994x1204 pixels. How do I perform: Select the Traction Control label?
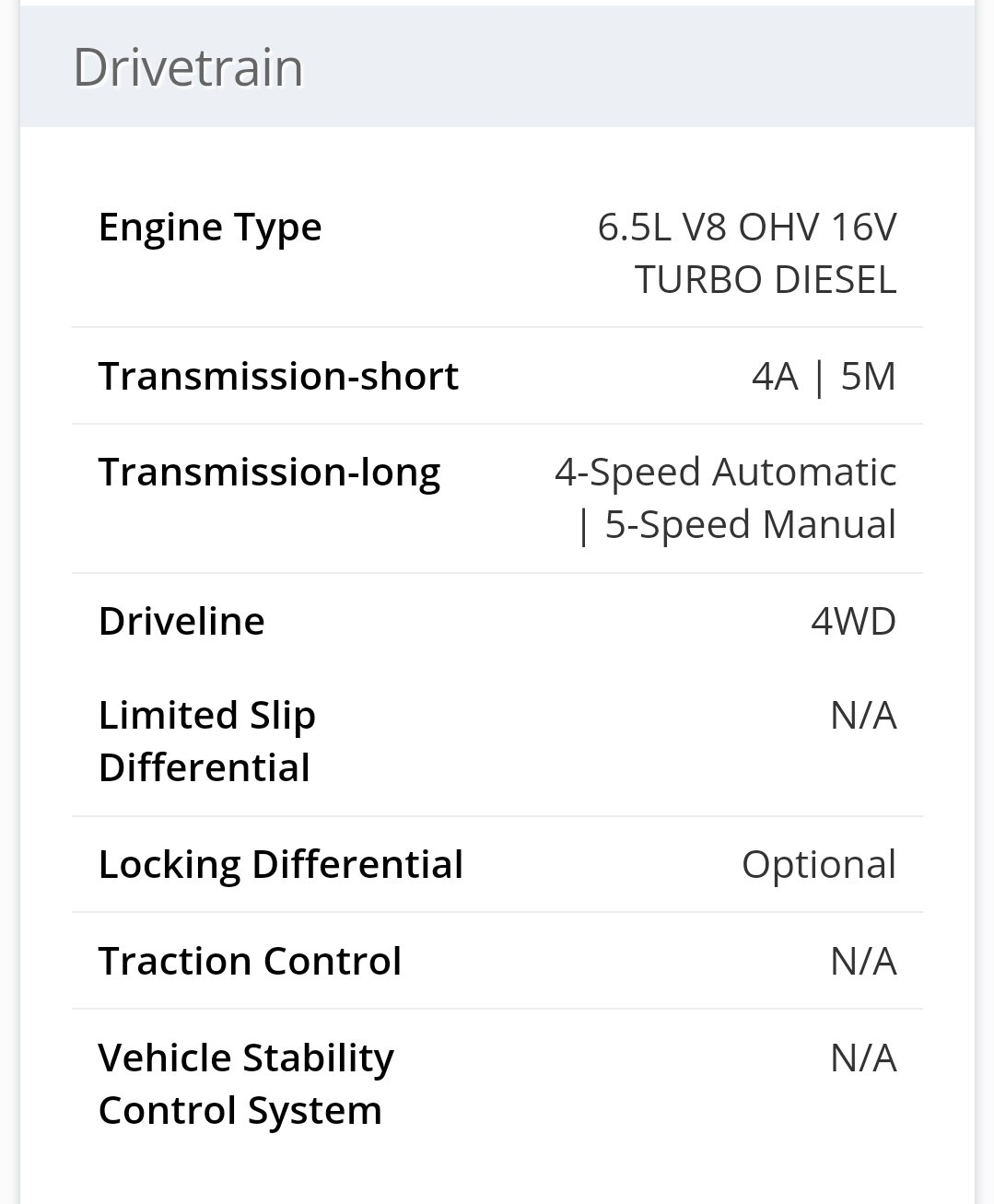250,961
